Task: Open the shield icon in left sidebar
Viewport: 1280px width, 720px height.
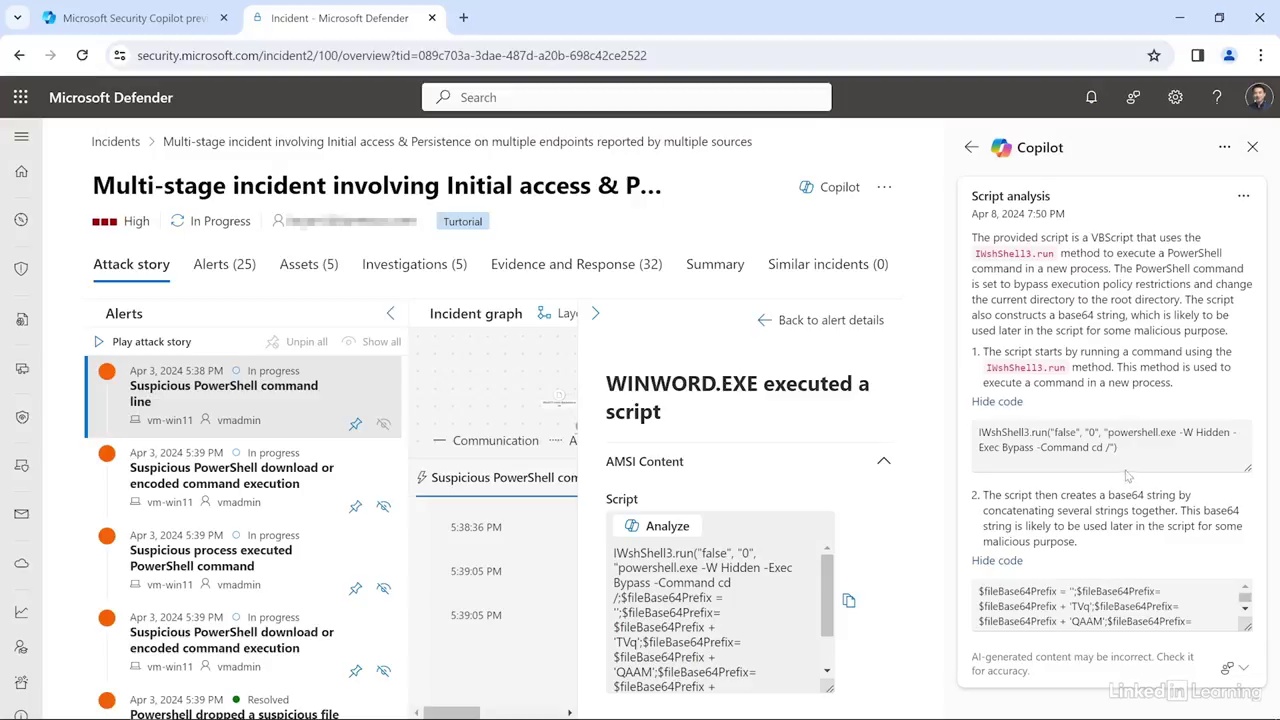Action: pyautogui.click(x=21, y=269)
